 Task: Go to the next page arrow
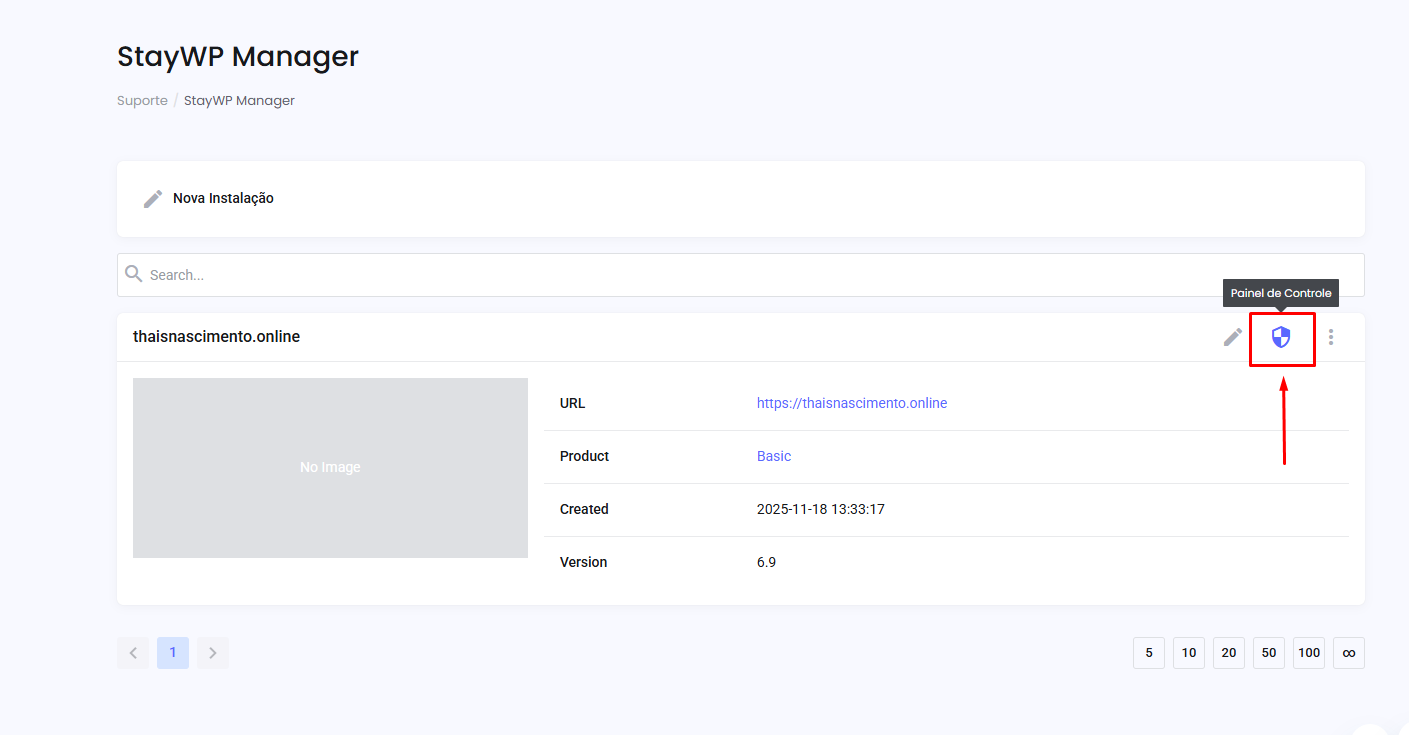212,652
